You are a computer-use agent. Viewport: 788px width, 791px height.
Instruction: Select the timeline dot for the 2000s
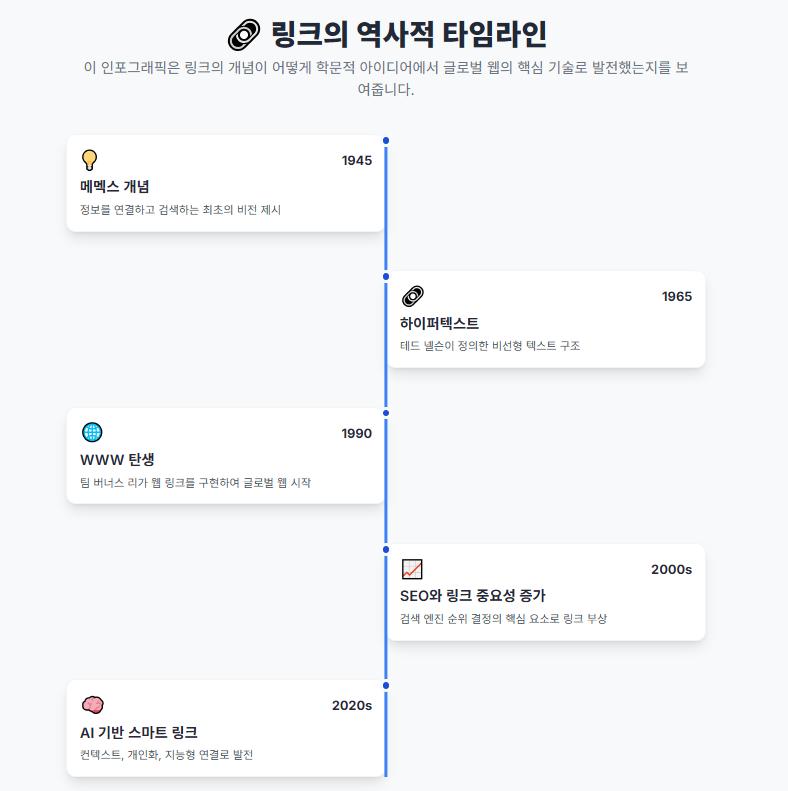[x=386, y=549]
